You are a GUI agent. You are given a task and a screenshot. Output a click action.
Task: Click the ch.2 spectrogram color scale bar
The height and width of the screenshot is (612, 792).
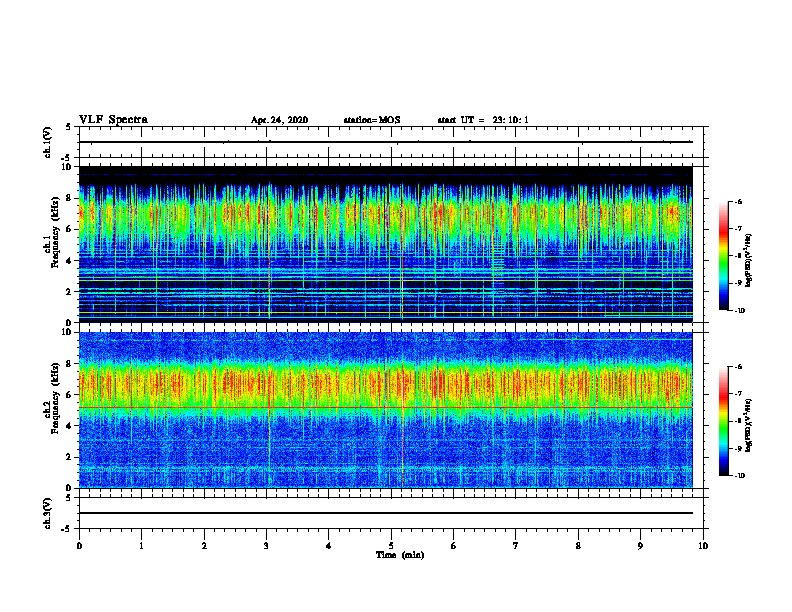(723, 421)
